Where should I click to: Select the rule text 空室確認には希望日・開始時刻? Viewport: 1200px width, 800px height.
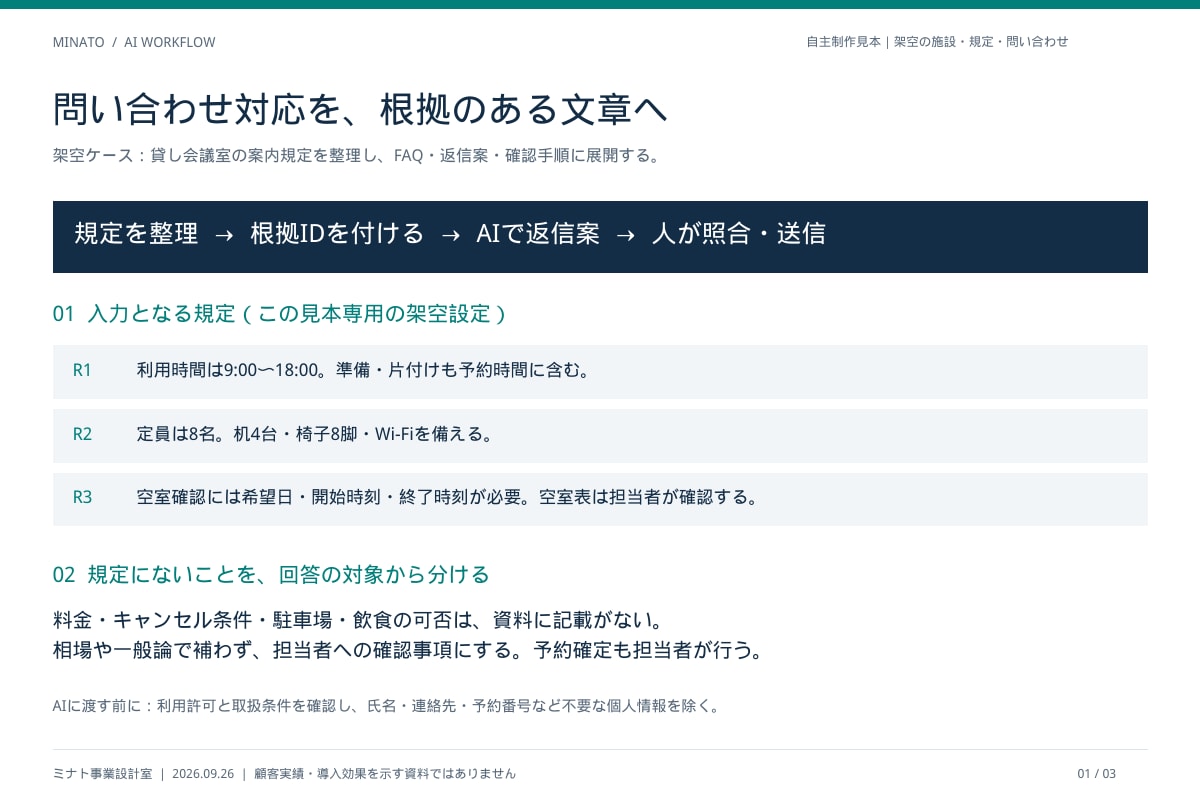(448, 497)
